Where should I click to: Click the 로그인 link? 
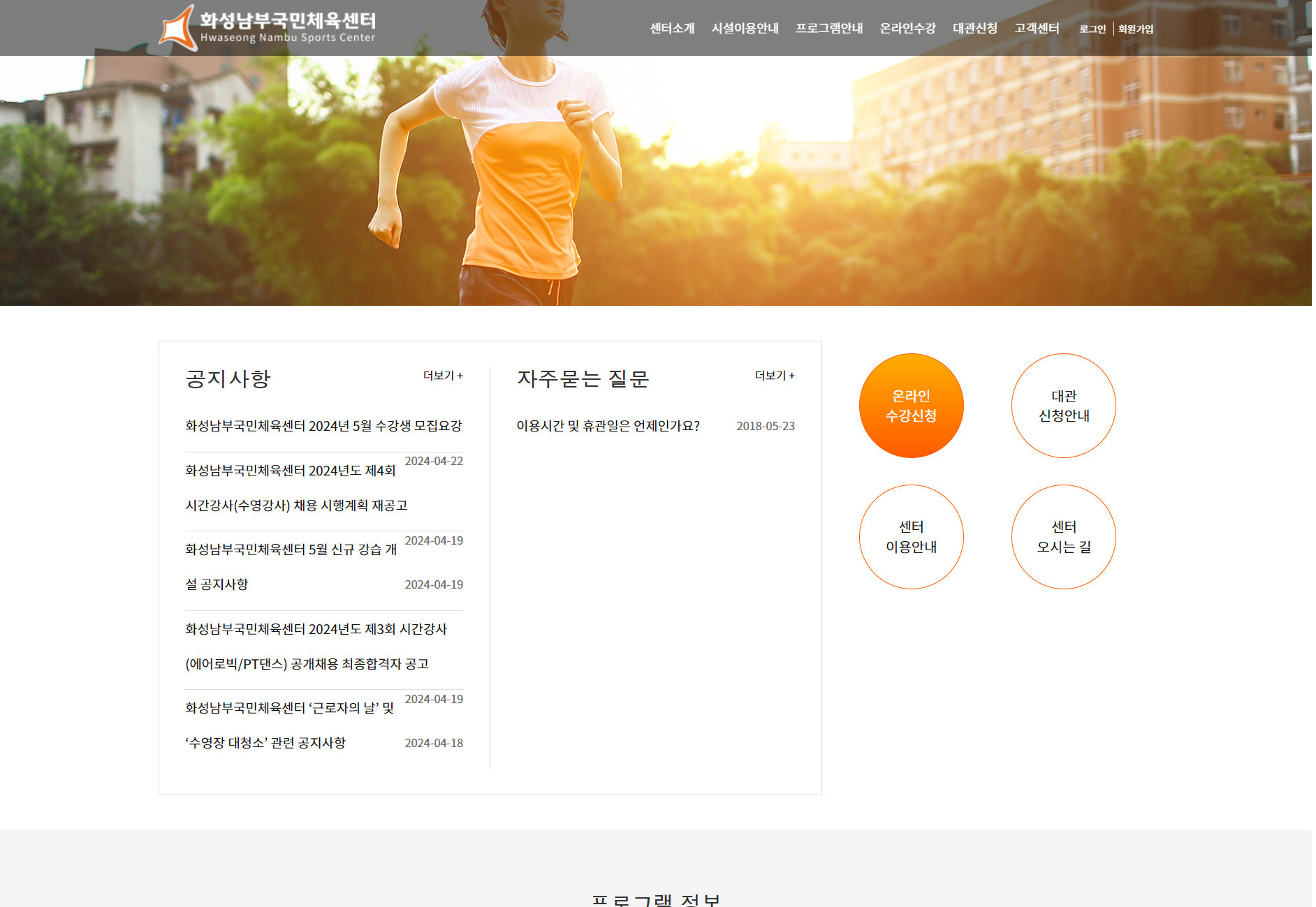(1092, 29)
